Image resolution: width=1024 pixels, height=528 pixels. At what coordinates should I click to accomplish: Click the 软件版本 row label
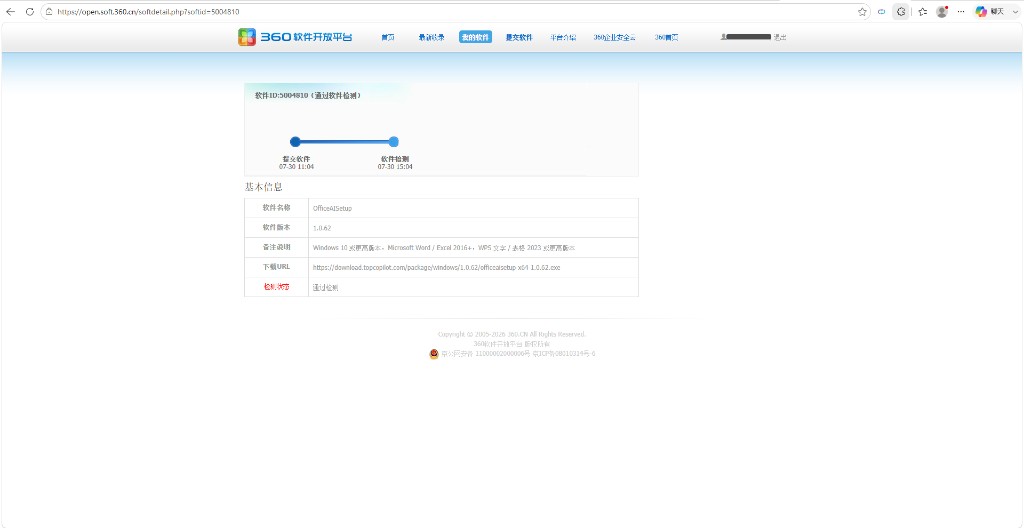[276, 227]
